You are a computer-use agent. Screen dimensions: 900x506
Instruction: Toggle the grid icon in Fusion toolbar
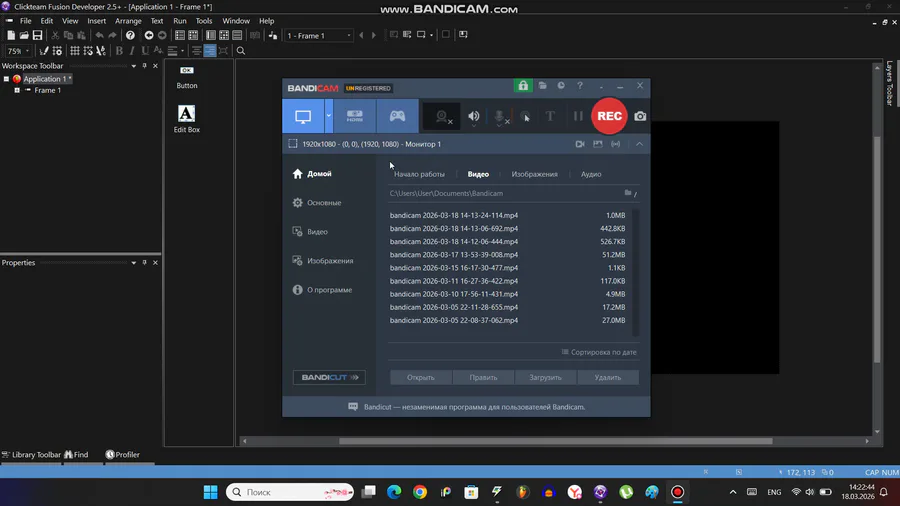75,51
